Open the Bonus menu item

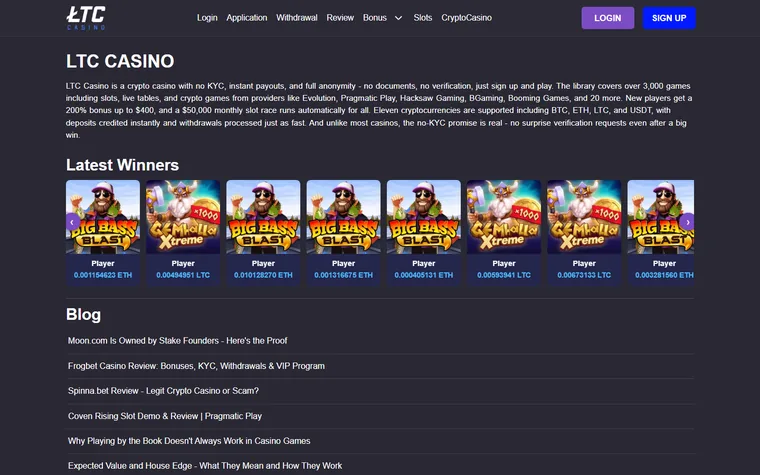click(x=375, y=18)
